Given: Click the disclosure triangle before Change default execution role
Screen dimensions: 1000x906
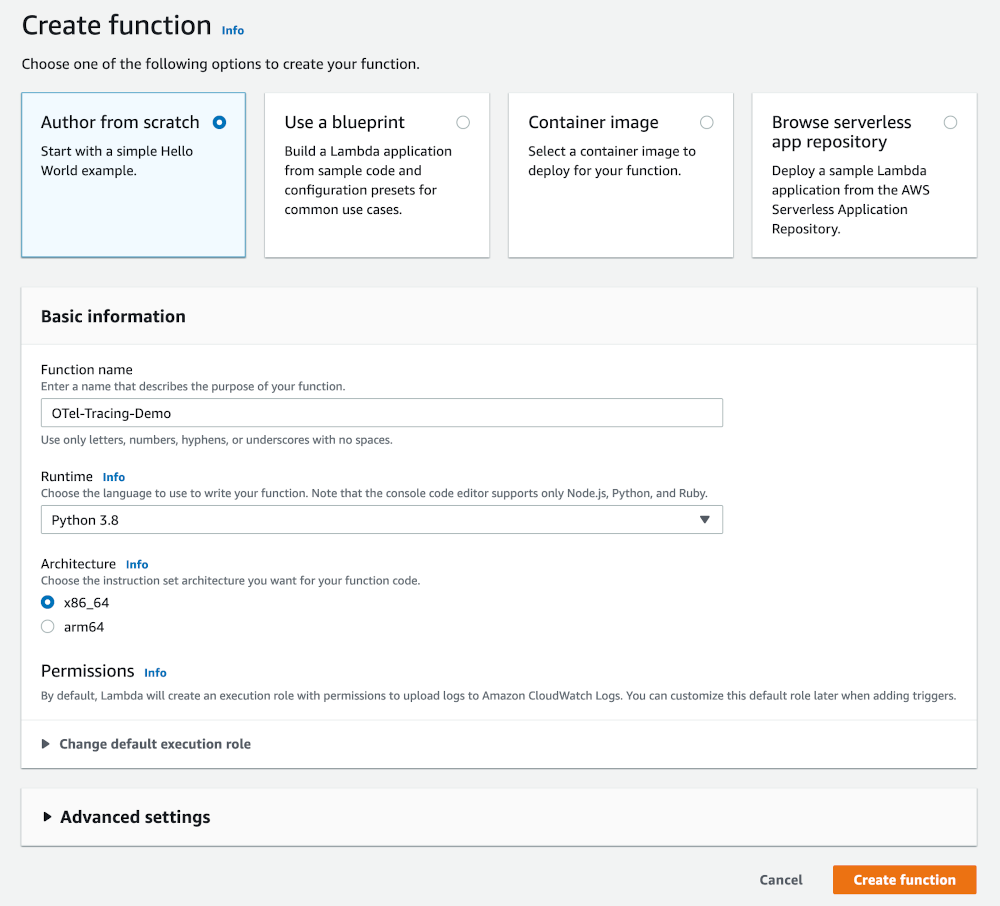Looking at the screenshot, I should pyautogui.click(x=45, y=744).
